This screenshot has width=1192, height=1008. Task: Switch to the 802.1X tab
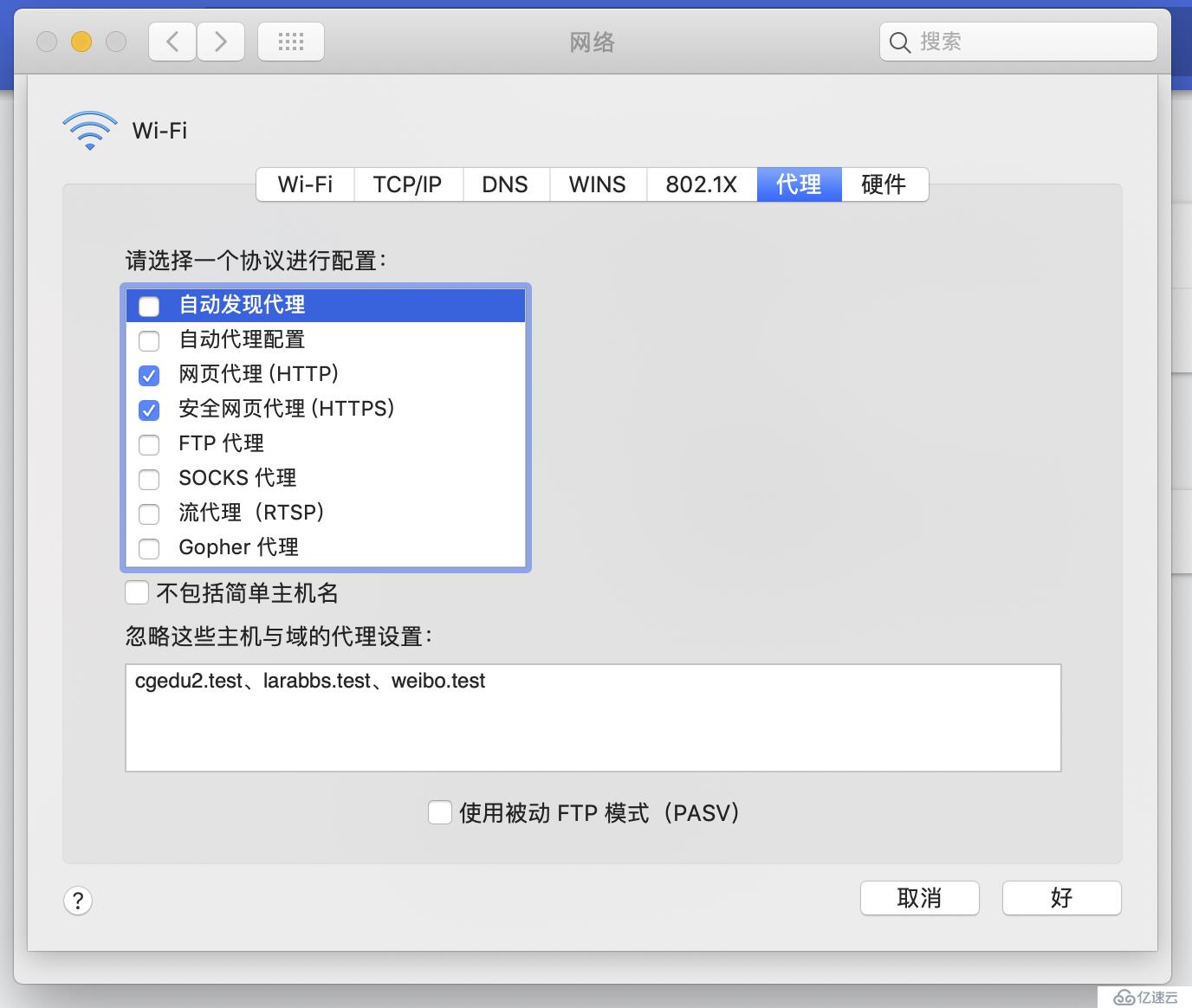(702, 184)
